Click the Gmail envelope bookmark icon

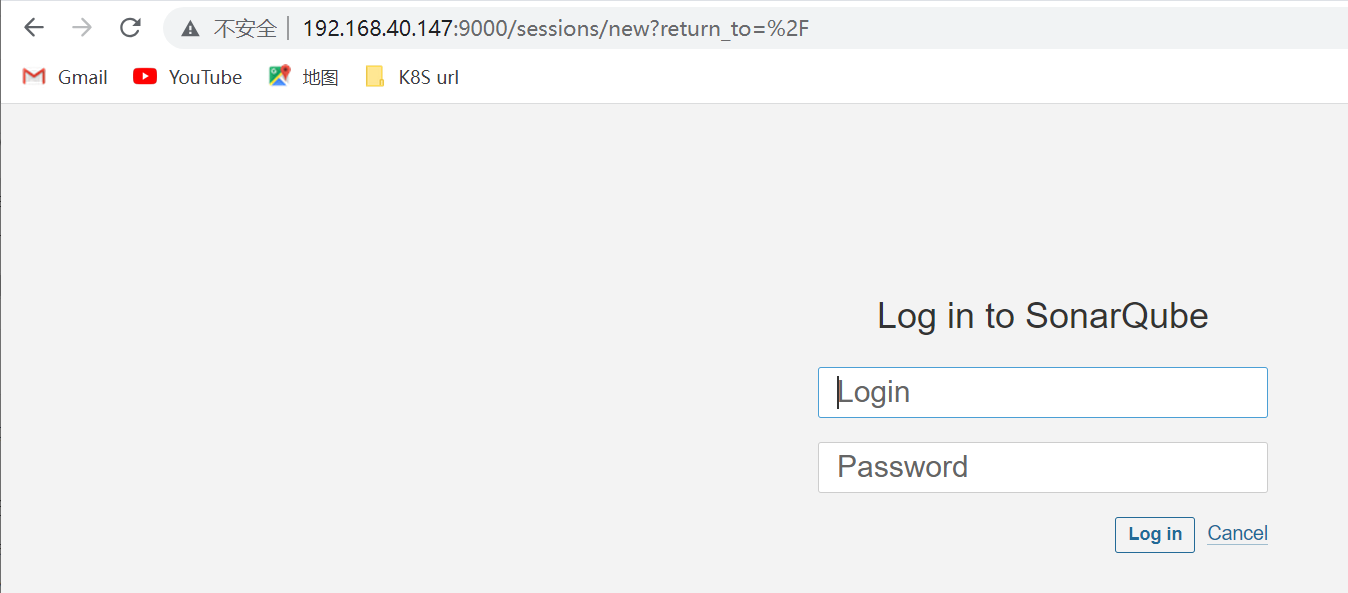34,77
